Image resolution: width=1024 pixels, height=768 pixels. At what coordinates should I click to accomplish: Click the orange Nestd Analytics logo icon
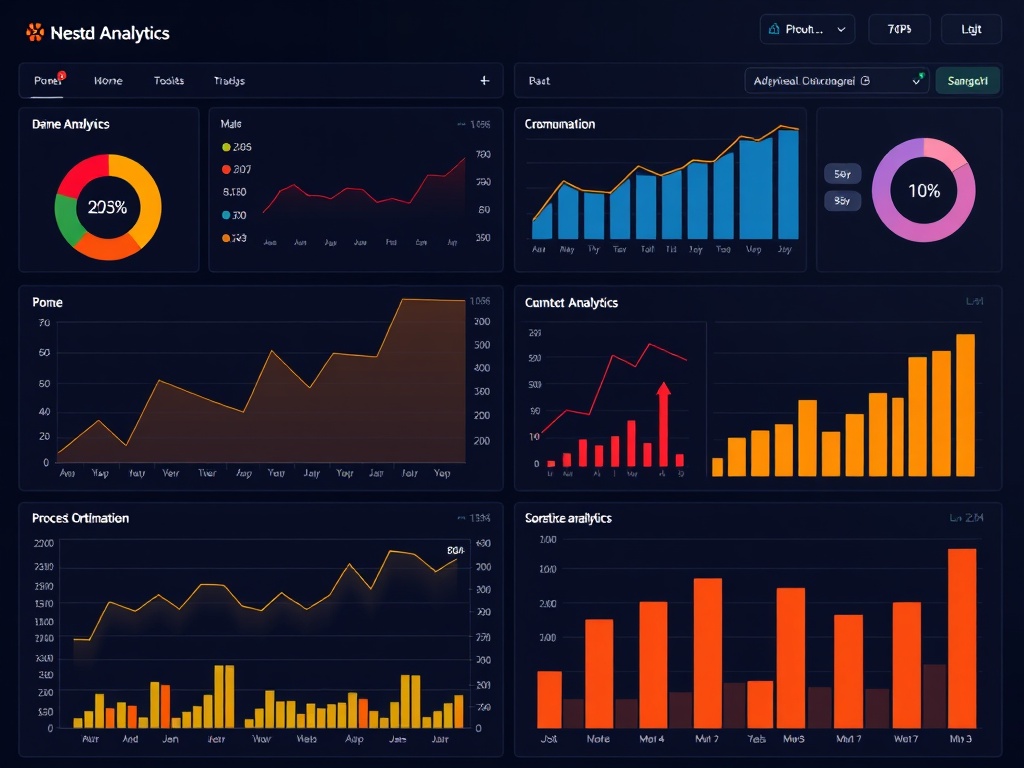(35, 33)
